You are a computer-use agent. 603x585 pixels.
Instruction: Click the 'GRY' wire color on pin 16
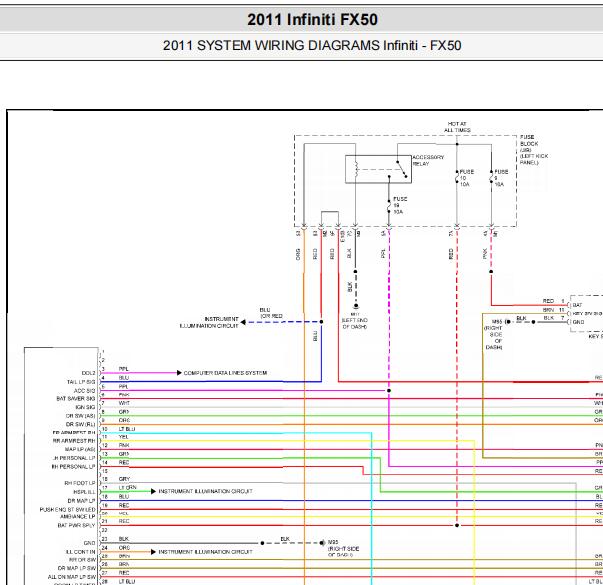click(x=124, y=479)
